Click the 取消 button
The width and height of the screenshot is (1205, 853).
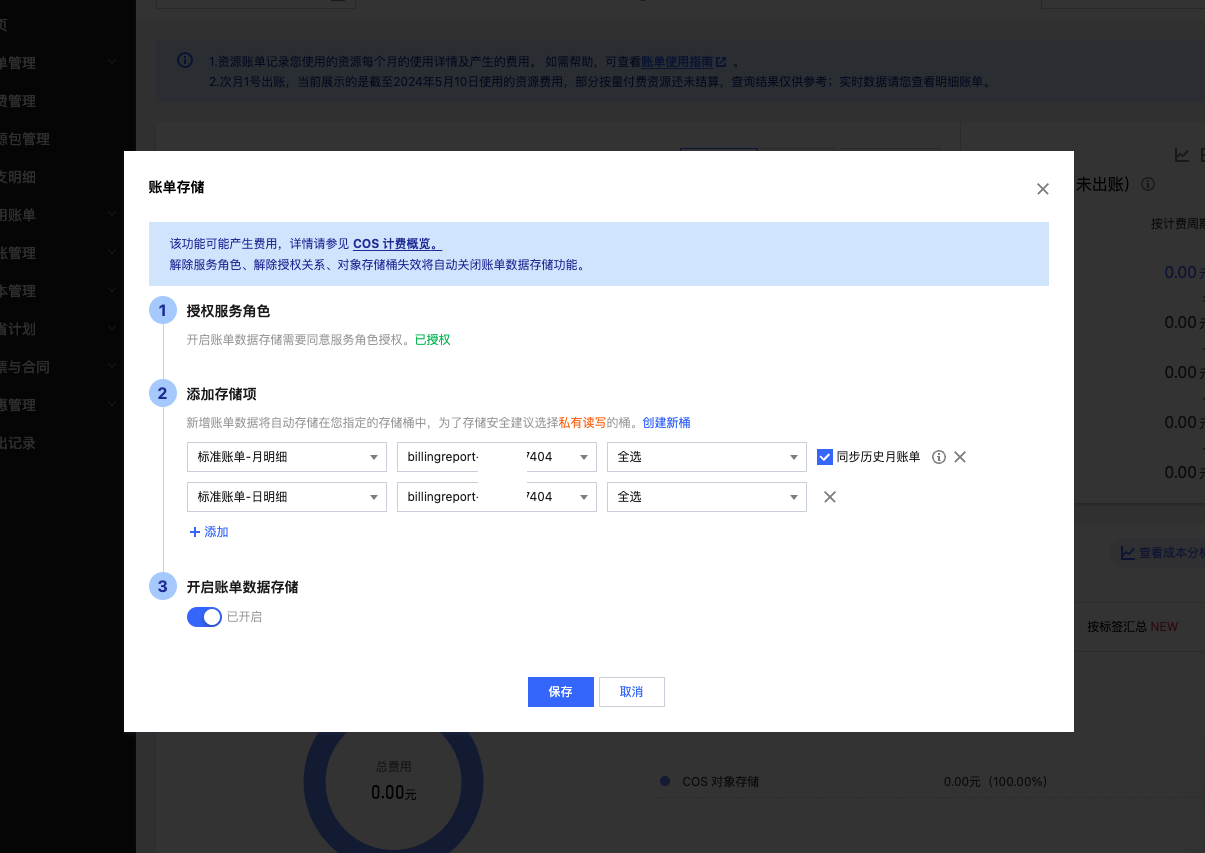coord(631,692)
